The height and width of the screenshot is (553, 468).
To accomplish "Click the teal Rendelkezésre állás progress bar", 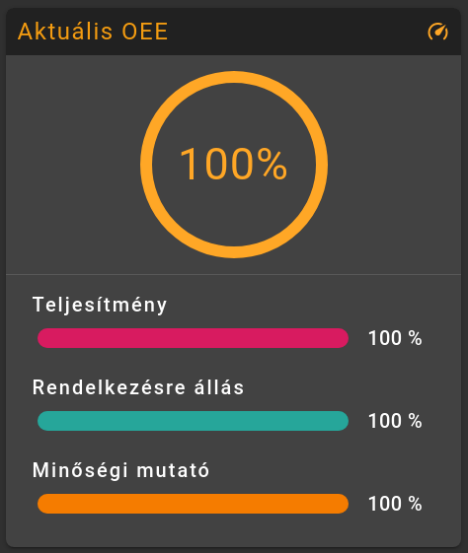I will click(x=193, y=421).
